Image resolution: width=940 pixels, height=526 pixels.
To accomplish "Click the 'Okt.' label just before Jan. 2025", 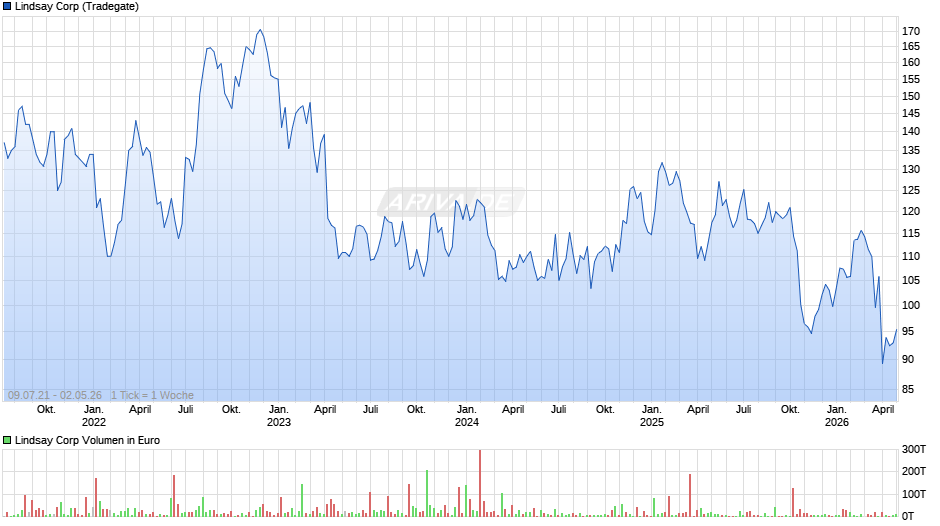I will (x=605, y=410).
